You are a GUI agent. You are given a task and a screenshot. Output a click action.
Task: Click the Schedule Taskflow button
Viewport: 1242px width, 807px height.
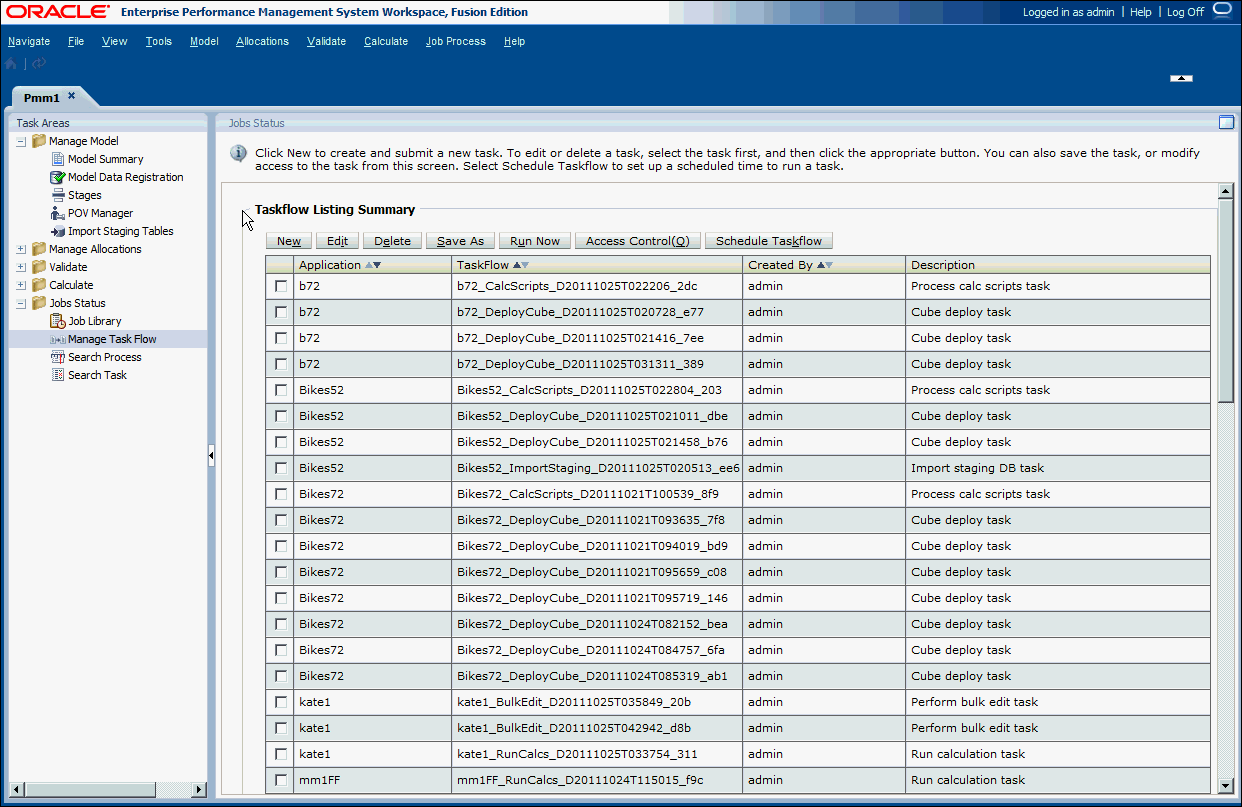pos(769,241)
